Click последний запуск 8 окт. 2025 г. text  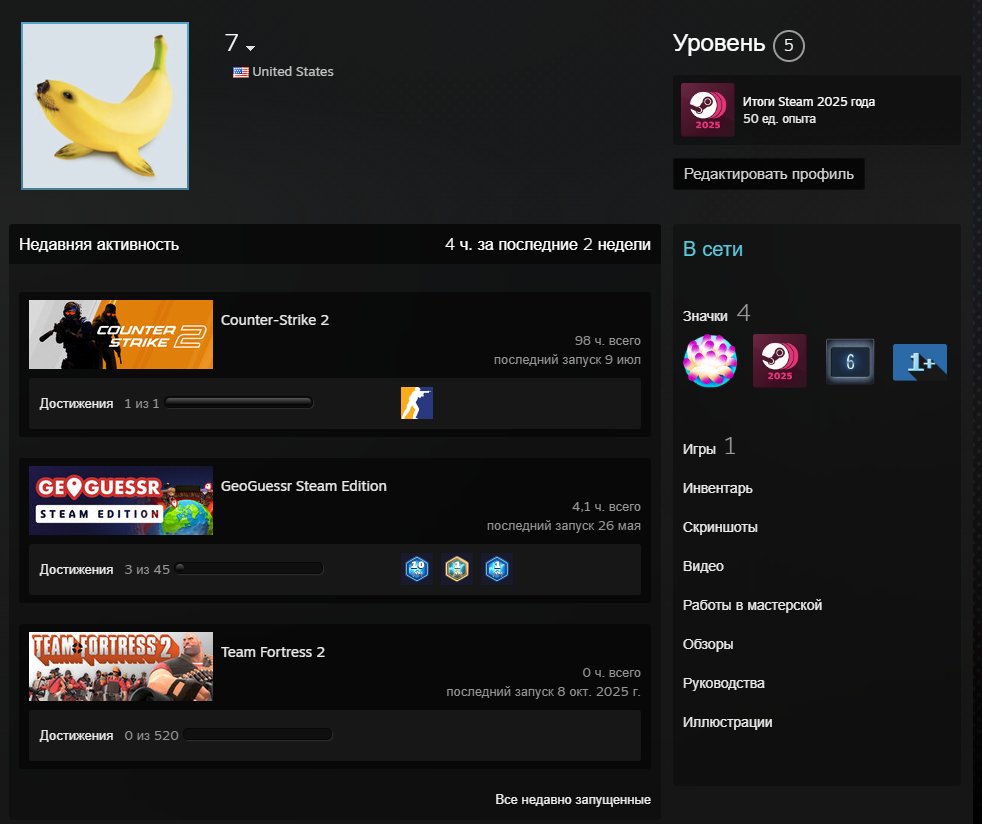click(543, 691)
